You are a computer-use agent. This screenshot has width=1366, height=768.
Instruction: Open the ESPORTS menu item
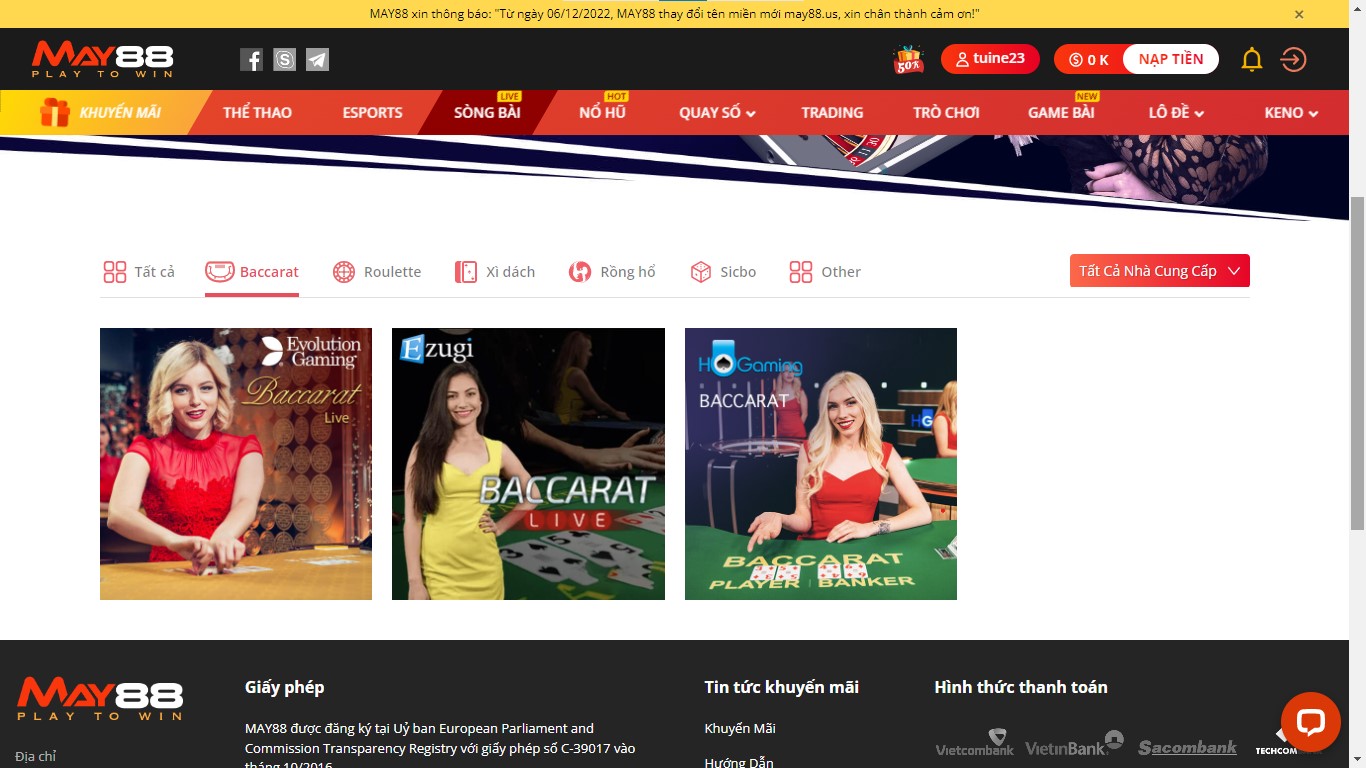[372, 112]
